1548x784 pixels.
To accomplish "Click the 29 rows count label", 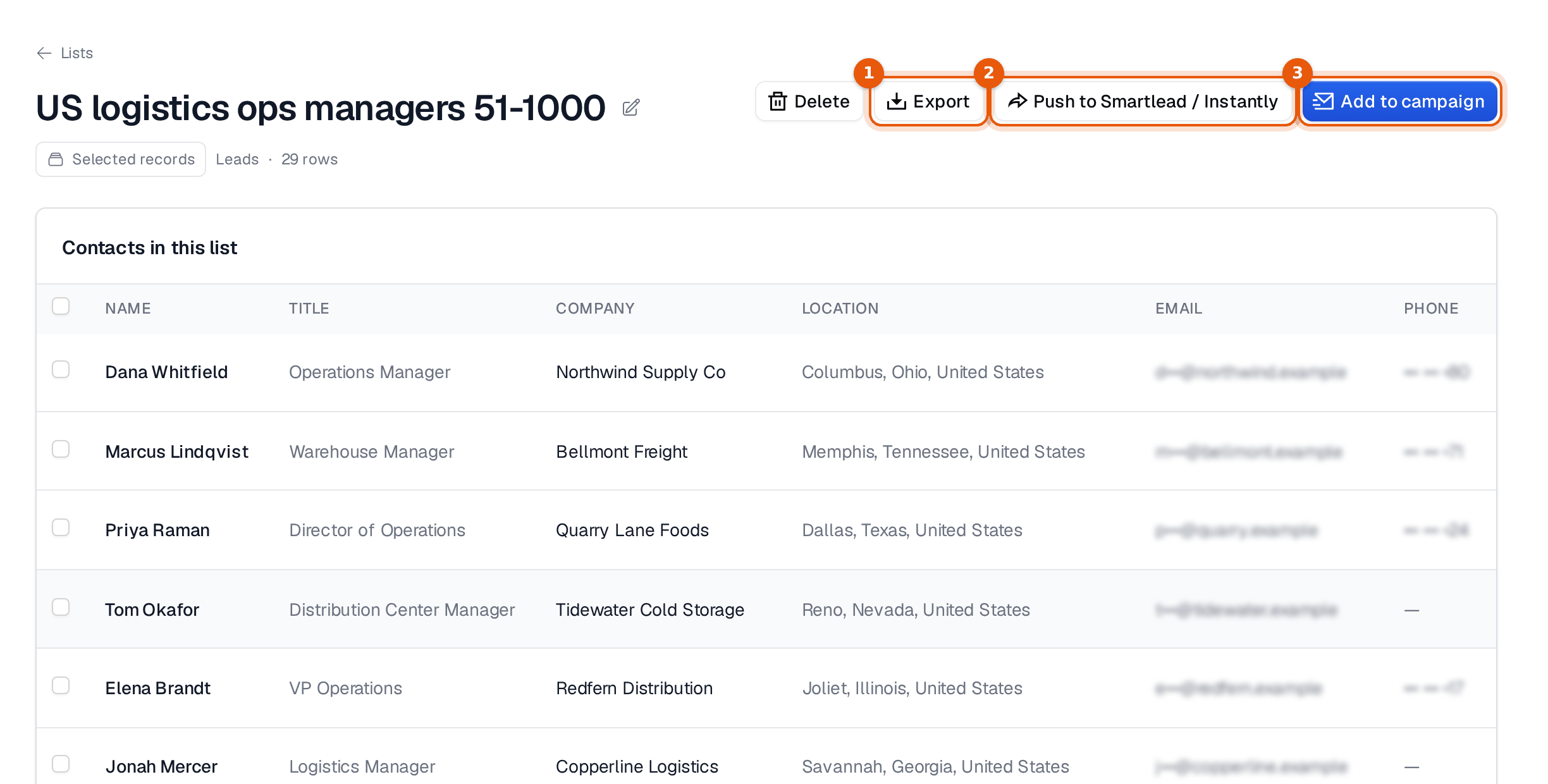I will pyautogui.click(x=309, y=159).
